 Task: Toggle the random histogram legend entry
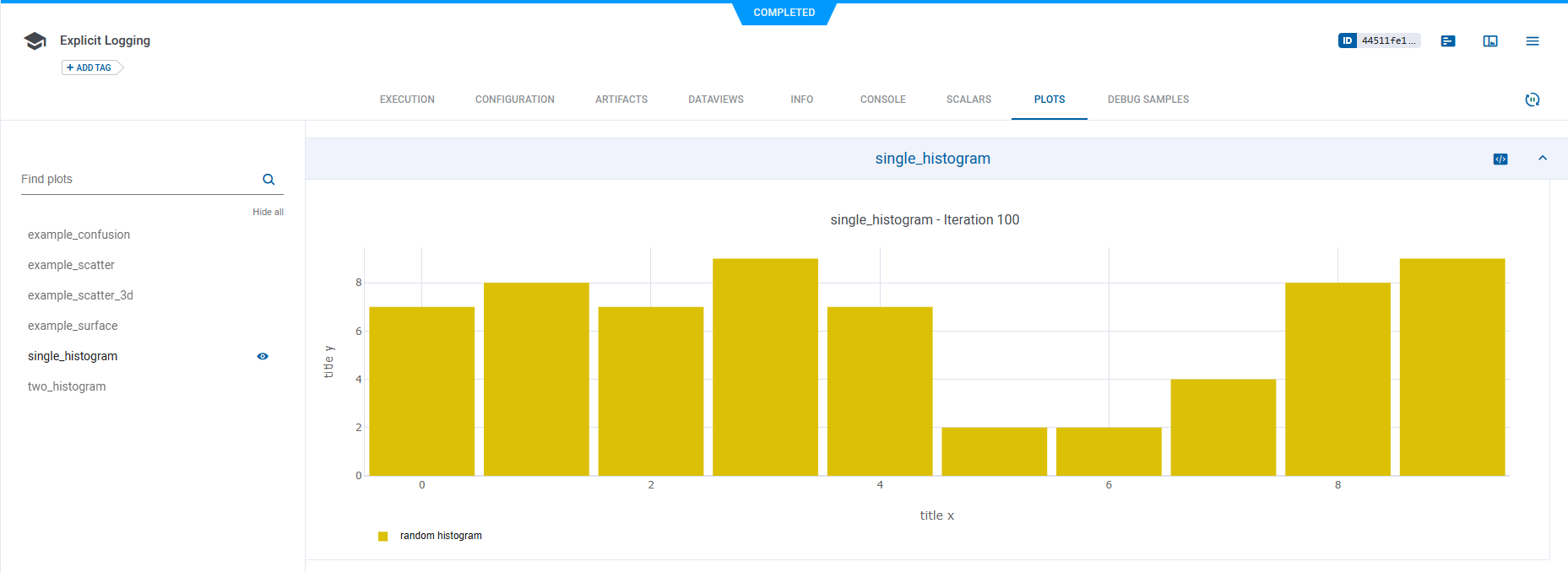tap(440, 536)
